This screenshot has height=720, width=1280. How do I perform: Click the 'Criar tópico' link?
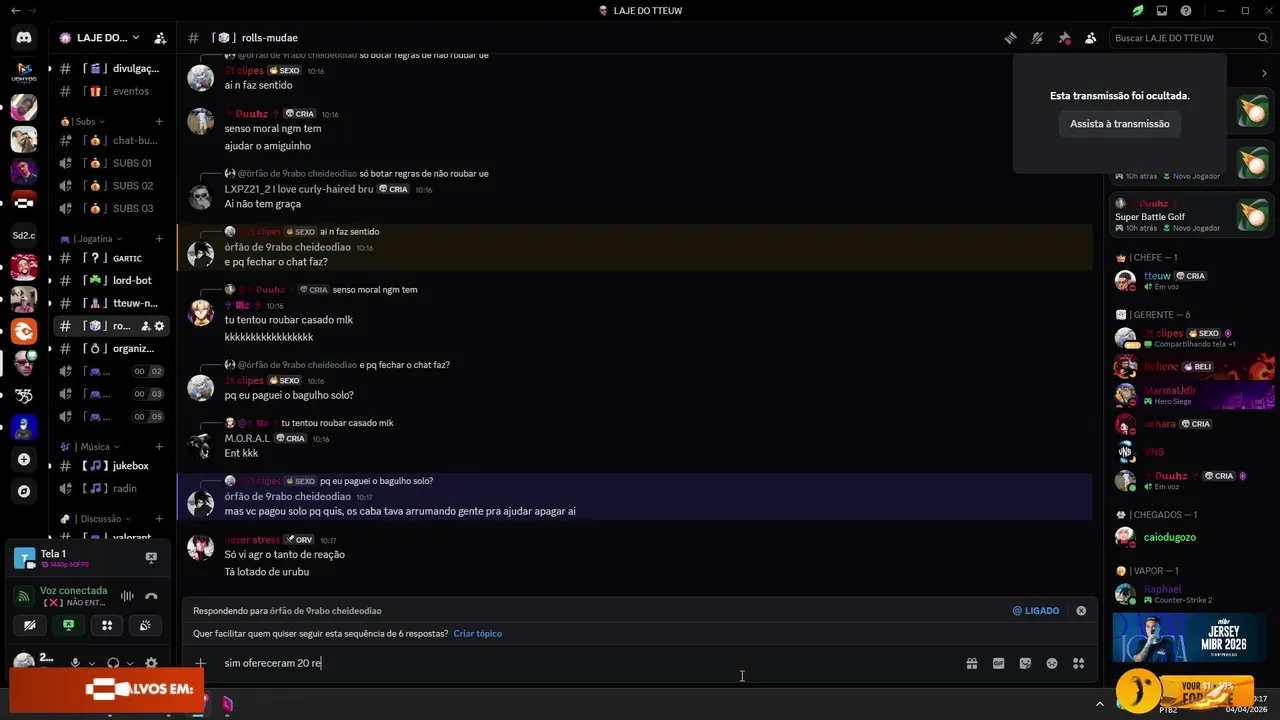click(x=477, y=634)
